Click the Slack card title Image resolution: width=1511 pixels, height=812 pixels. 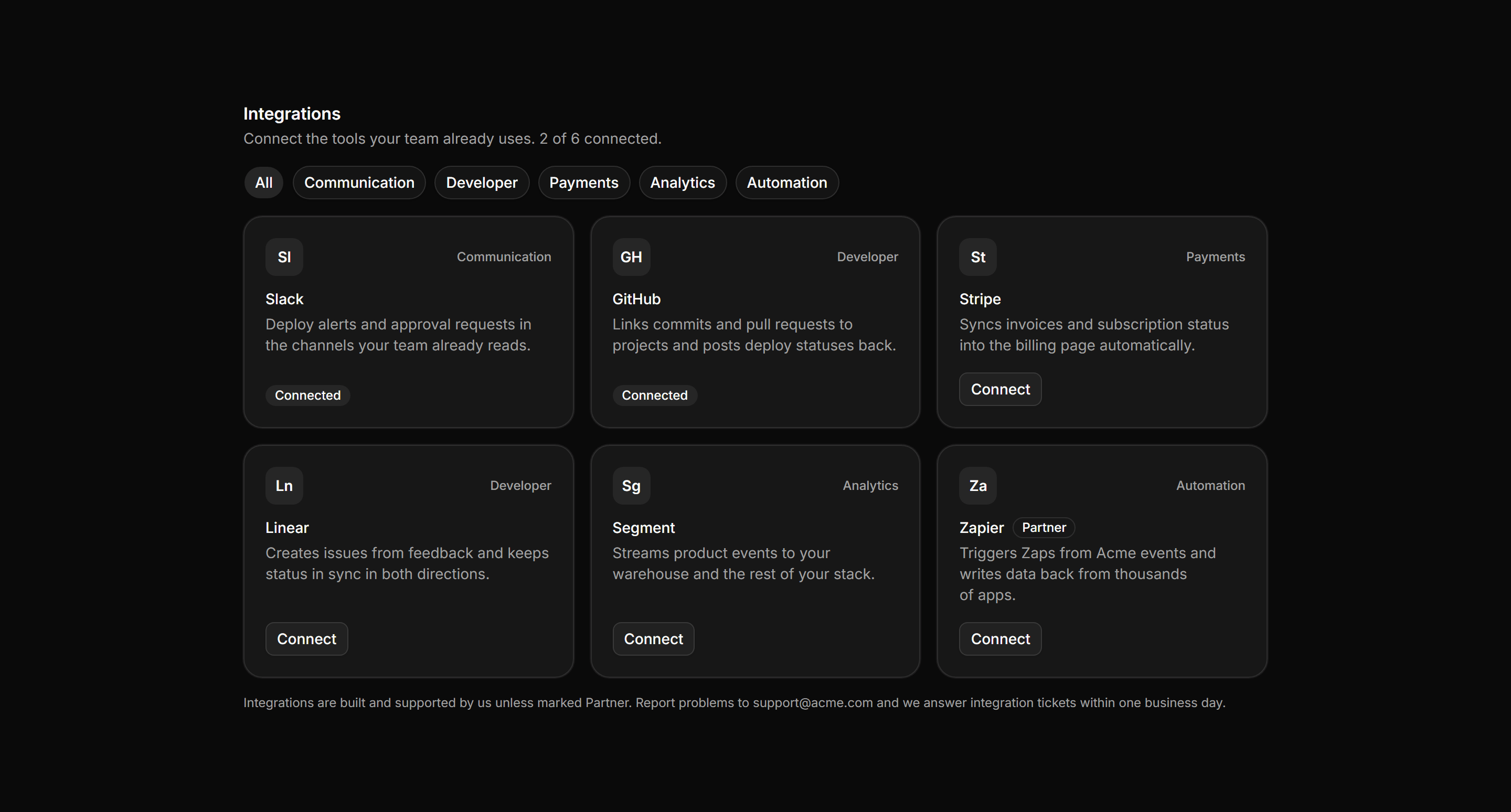click(284, 299)
